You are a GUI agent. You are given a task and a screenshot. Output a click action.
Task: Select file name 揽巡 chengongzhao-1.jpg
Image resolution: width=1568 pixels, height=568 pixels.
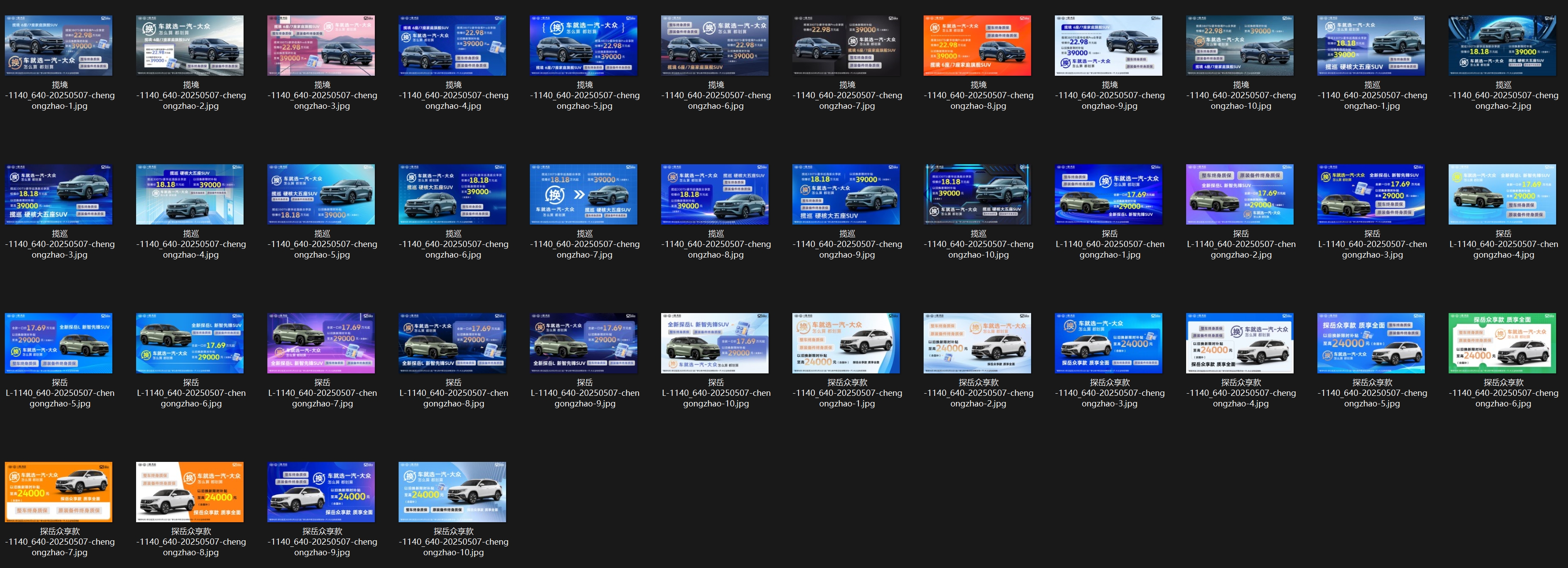coord(1372,96)
